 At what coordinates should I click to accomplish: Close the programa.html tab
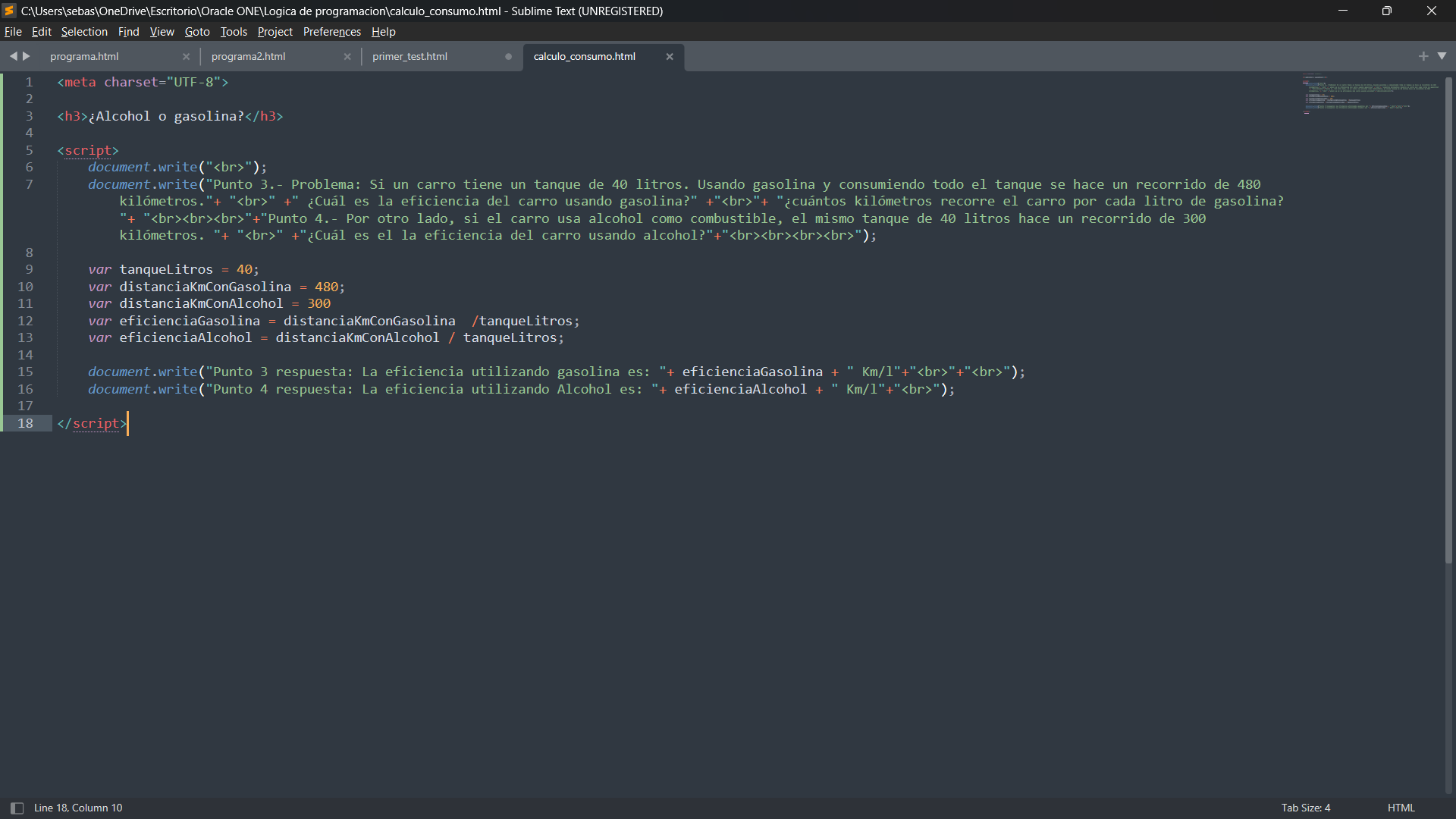[186, 57]
